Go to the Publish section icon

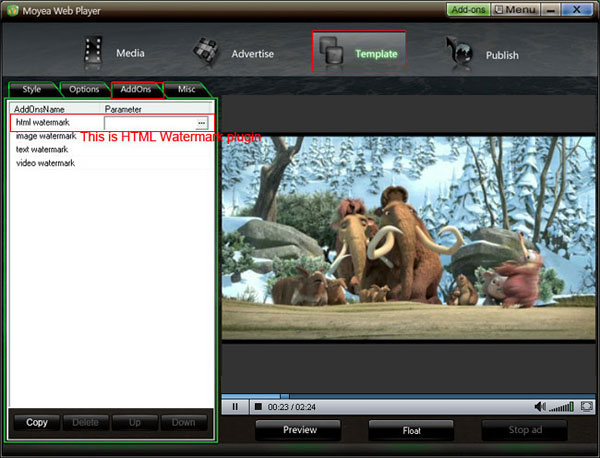point(460,53)
